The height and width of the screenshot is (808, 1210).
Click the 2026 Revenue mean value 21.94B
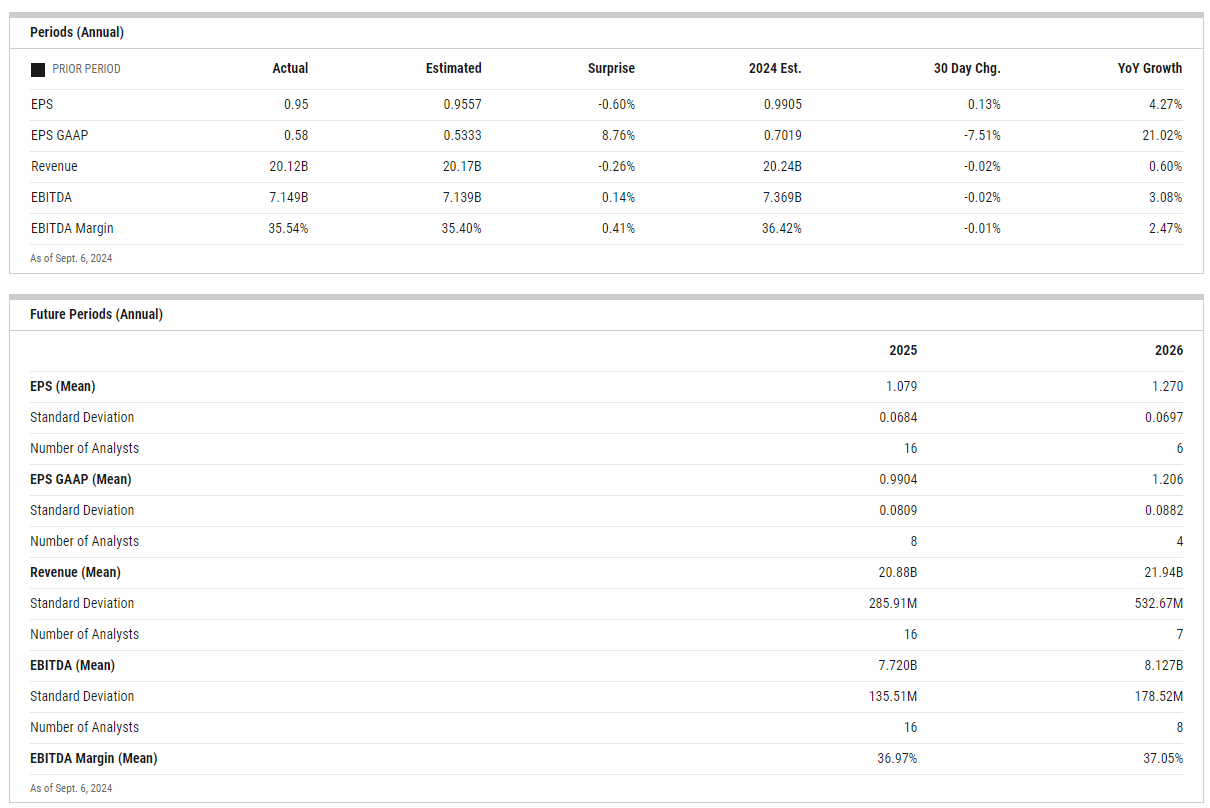[x=1163, y=572]
